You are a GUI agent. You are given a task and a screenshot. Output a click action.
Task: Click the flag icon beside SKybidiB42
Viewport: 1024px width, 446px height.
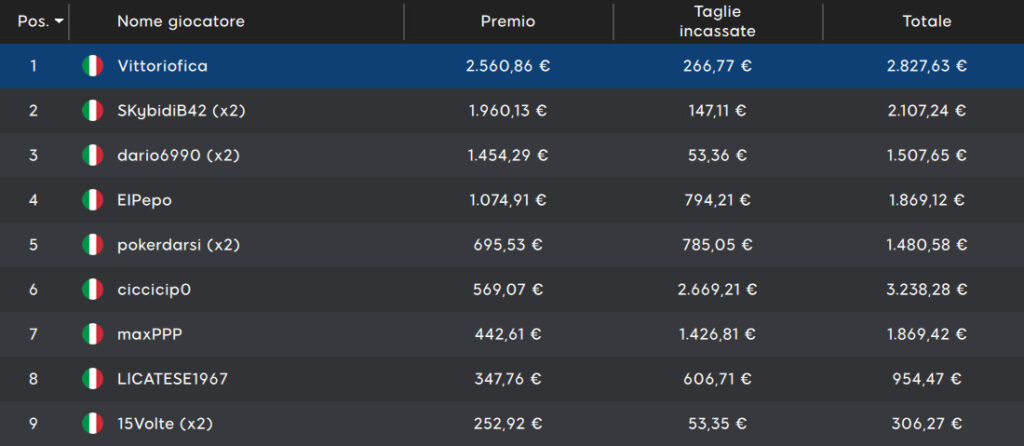pos(93,110)
